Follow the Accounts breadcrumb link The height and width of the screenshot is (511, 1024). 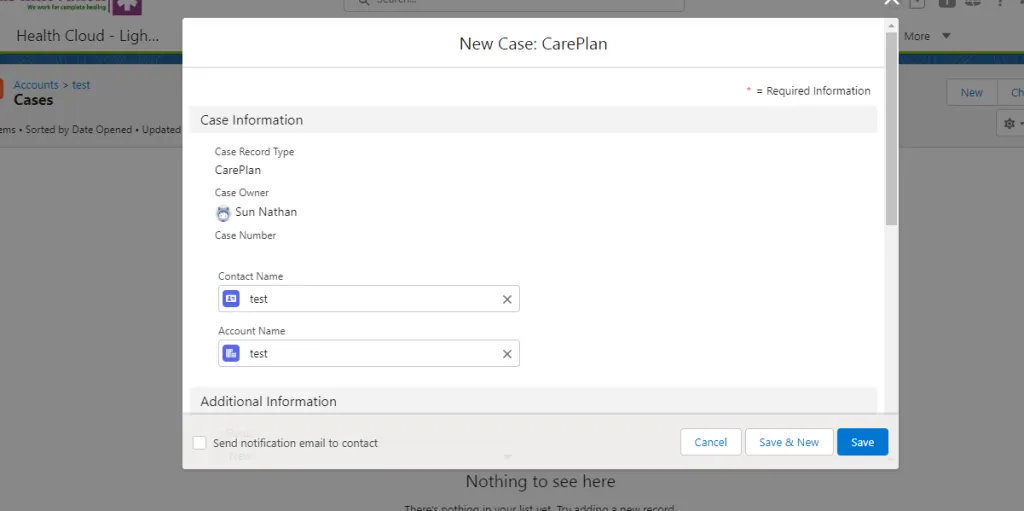point(36,85)
